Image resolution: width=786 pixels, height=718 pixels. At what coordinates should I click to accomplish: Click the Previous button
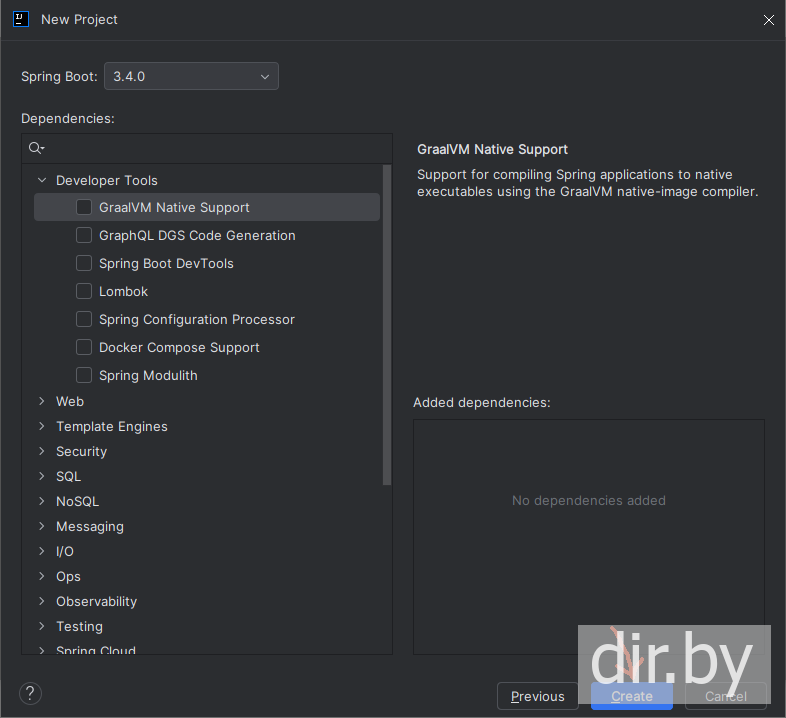point(537,696)
